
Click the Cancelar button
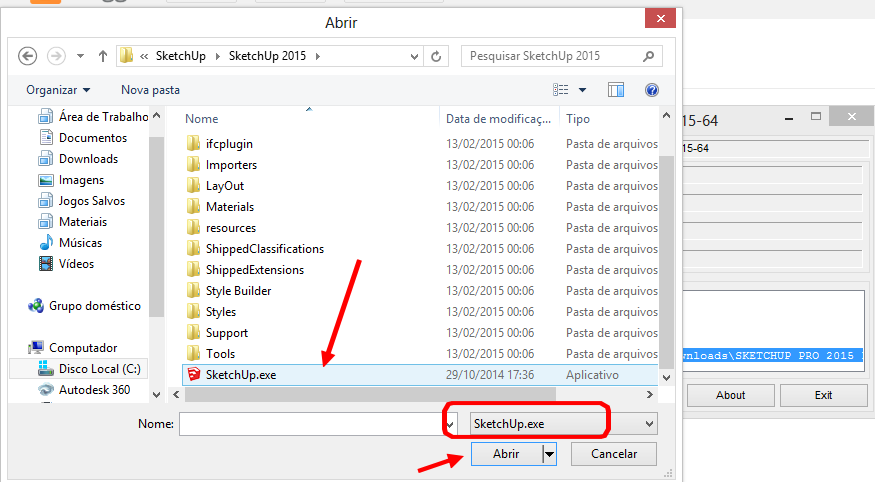(x=614, y=454)
